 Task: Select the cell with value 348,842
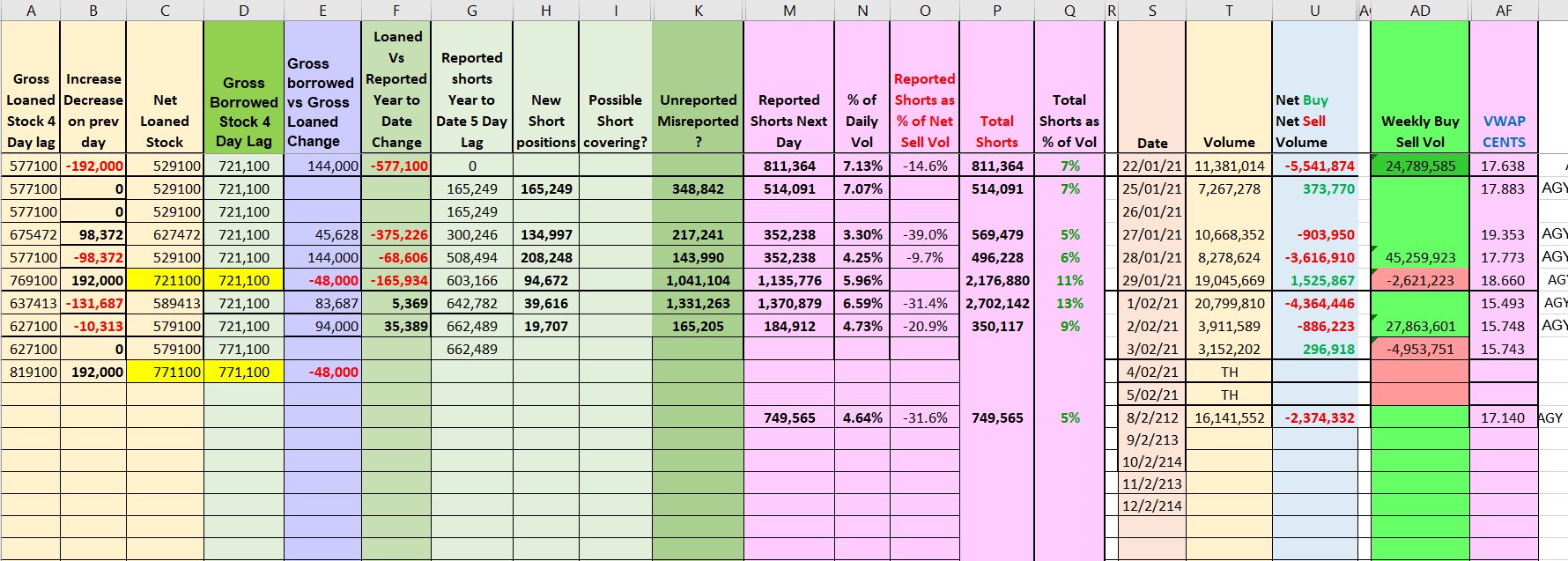click(x=698, y=188)
